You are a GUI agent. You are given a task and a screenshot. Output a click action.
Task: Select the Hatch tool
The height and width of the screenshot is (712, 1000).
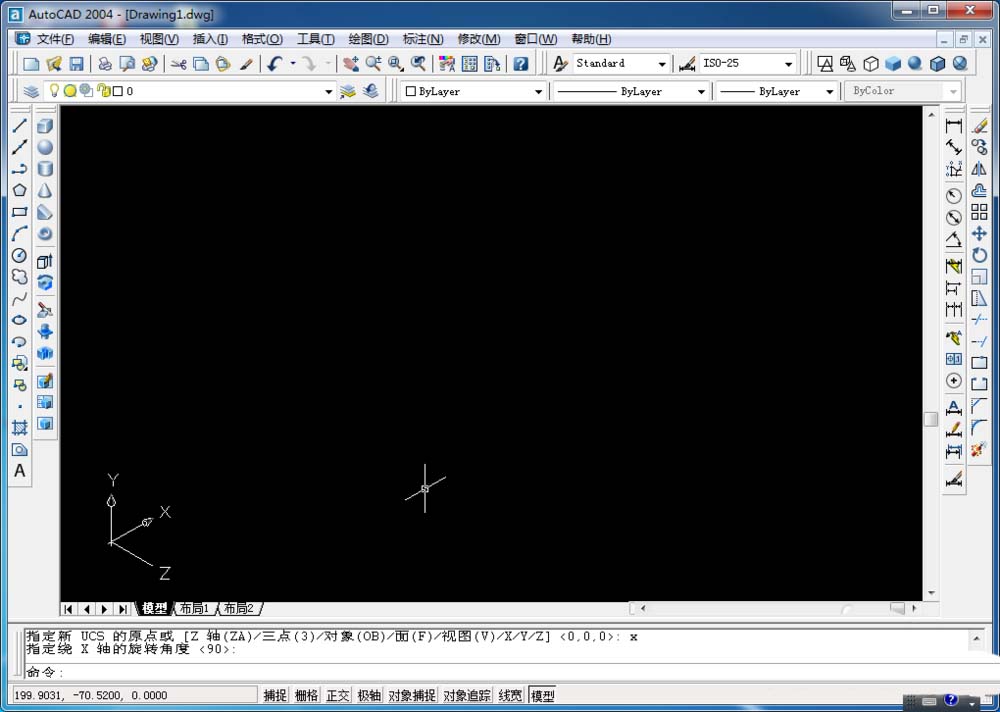pos(20,427)
